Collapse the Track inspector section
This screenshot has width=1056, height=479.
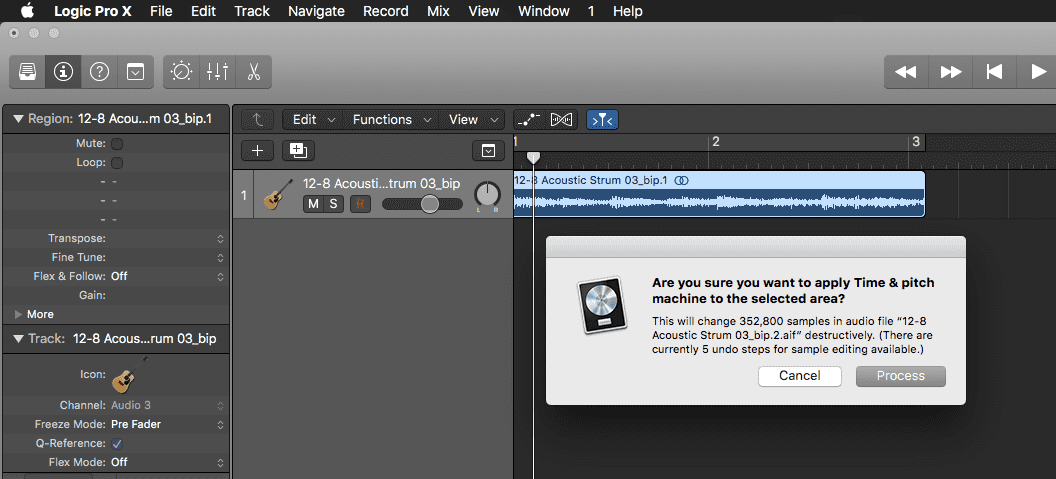tap(18, 339)
